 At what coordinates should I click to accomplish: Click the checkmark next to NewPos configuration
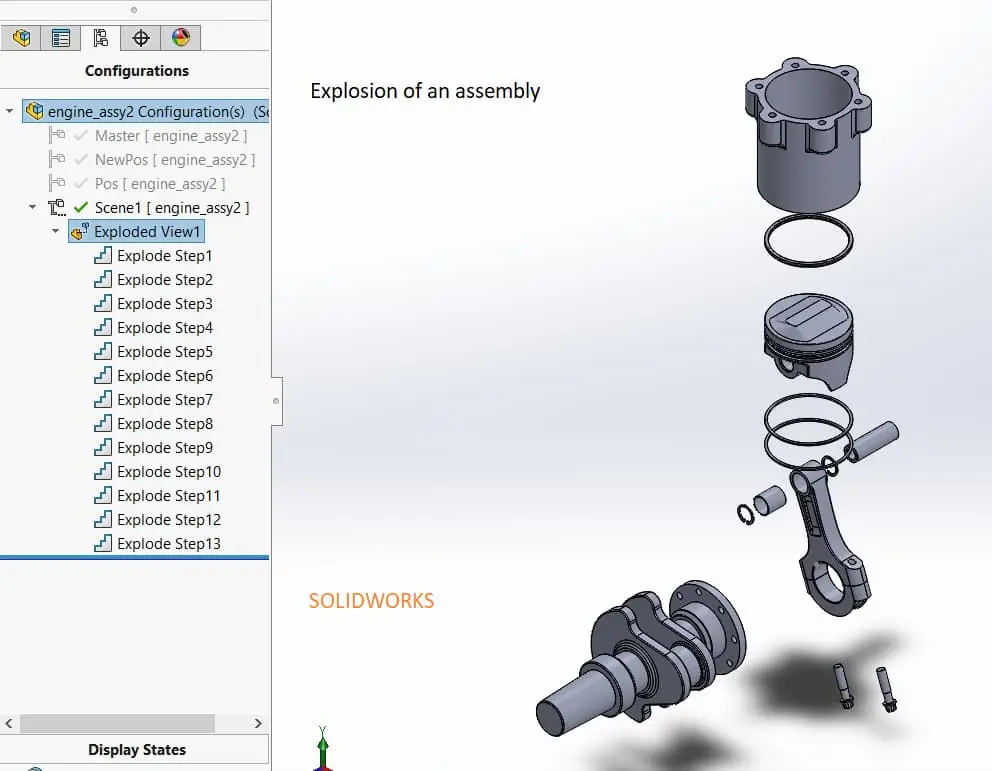(83, 159)
